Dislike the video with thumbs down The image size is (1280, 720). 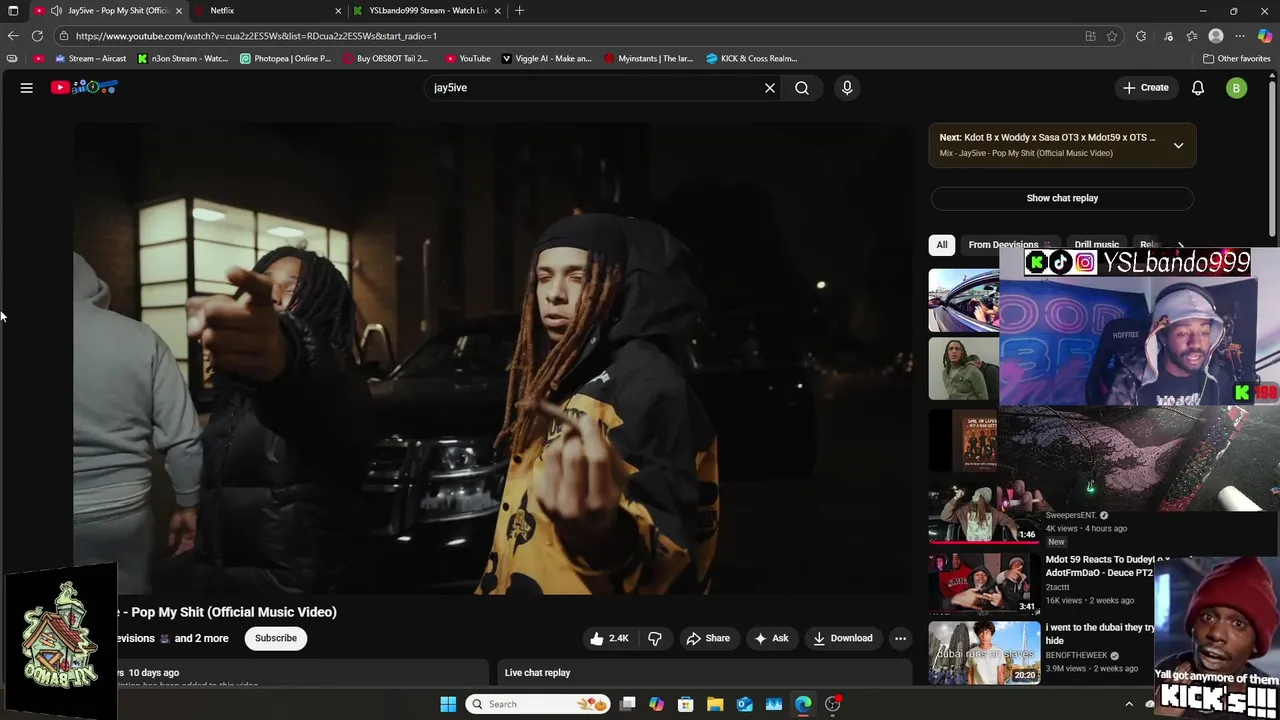pos(655,638)
